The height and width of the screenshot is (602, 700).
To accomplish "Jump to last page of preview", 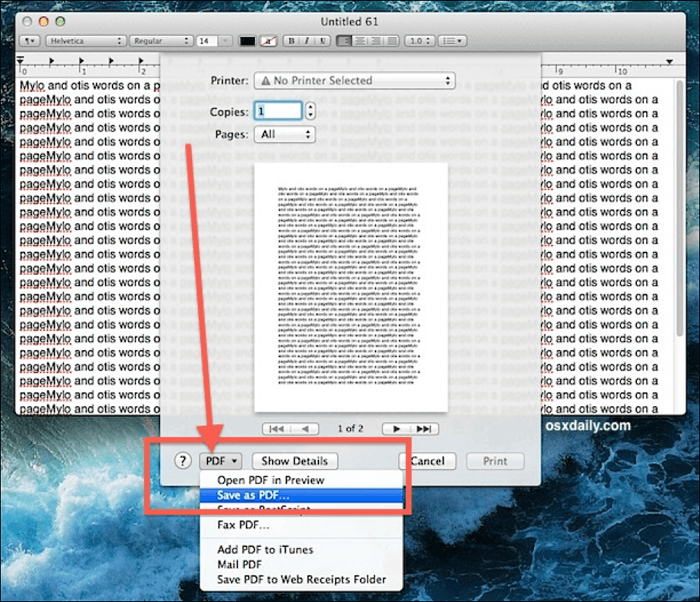I will 424,429.
